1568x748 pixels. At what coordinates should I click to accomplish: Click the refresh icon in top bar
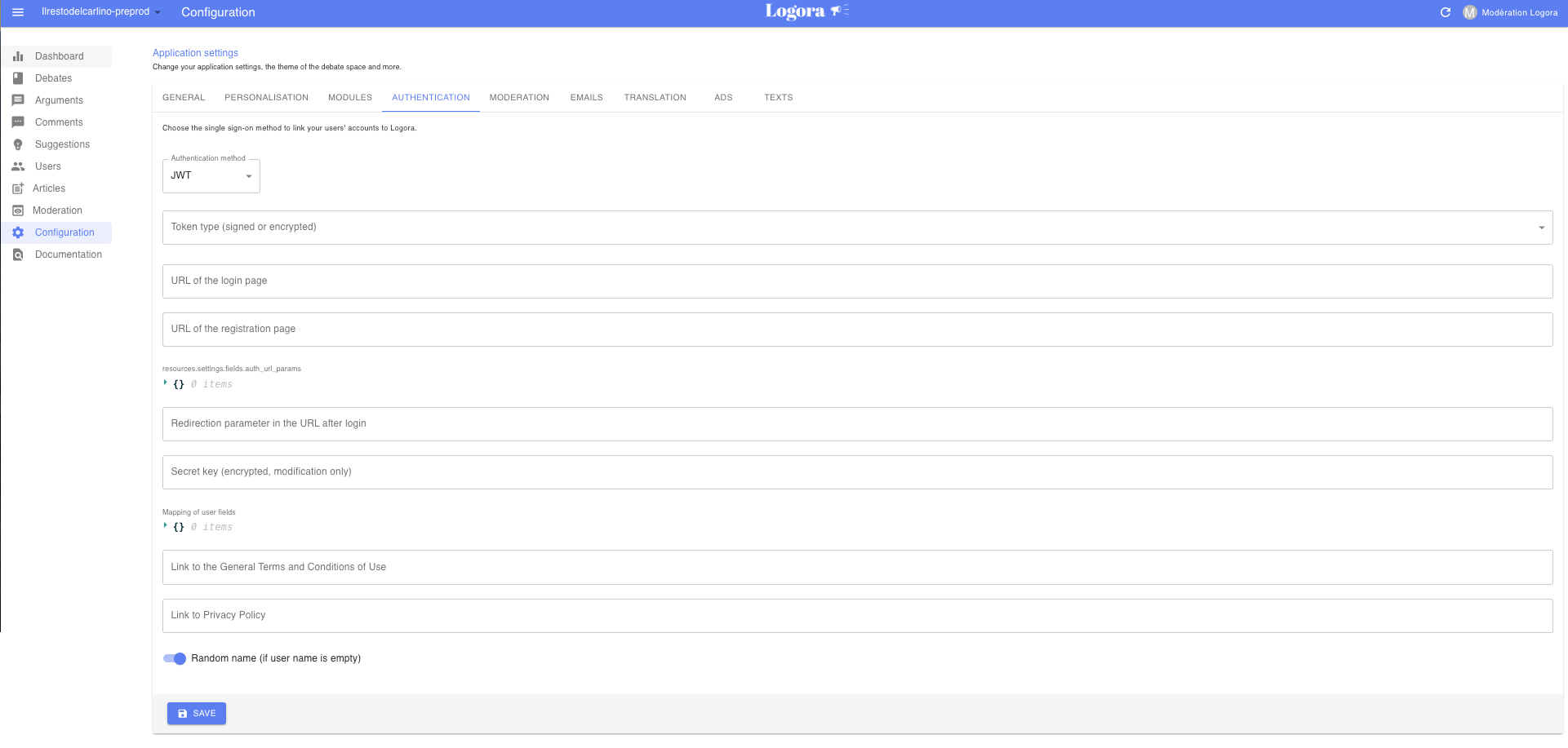tap(1446, 12)
